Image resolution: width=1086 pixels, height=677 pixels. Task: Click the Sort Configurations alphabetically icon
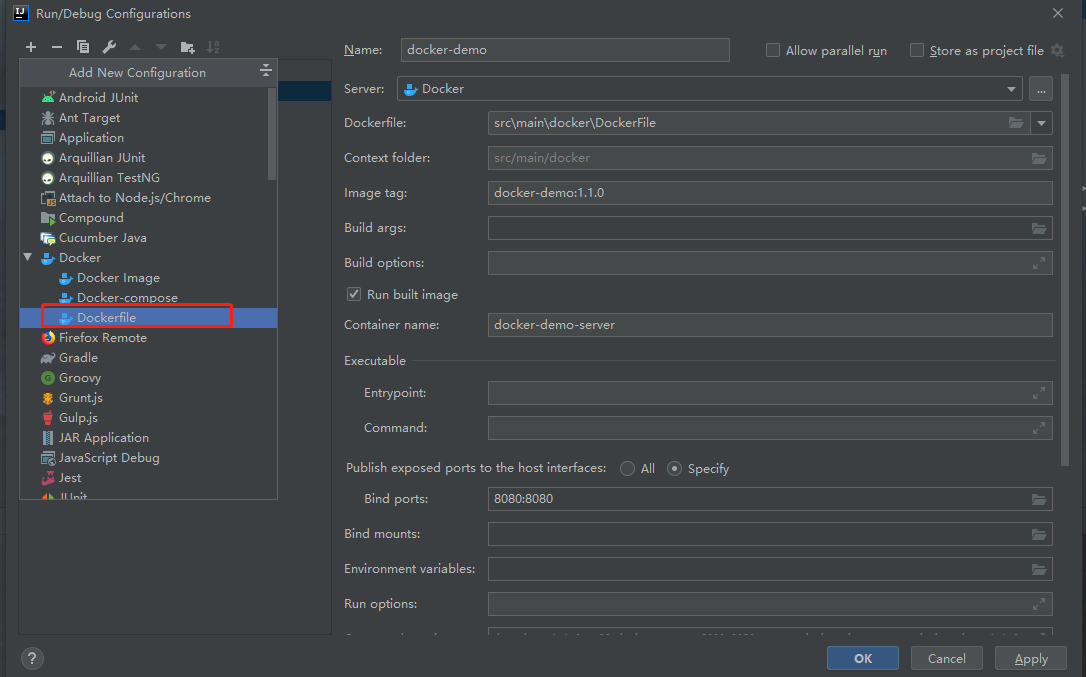click(x=213, y=47)
